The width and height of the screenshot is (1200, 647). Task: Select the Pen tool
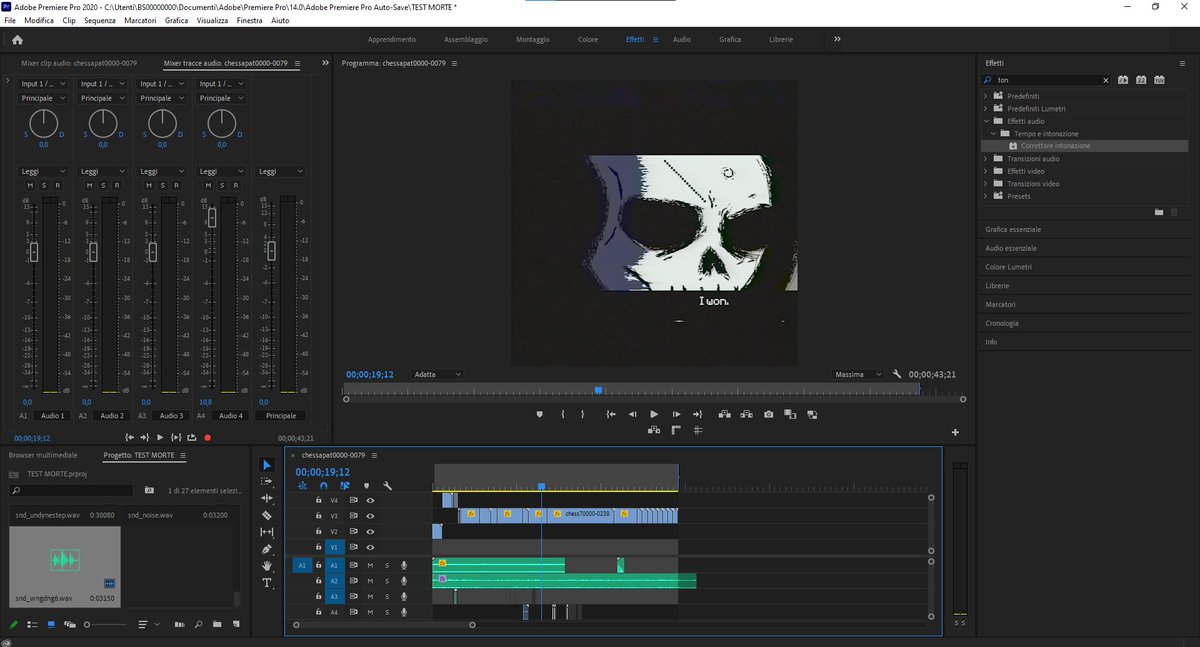point(267,549)
